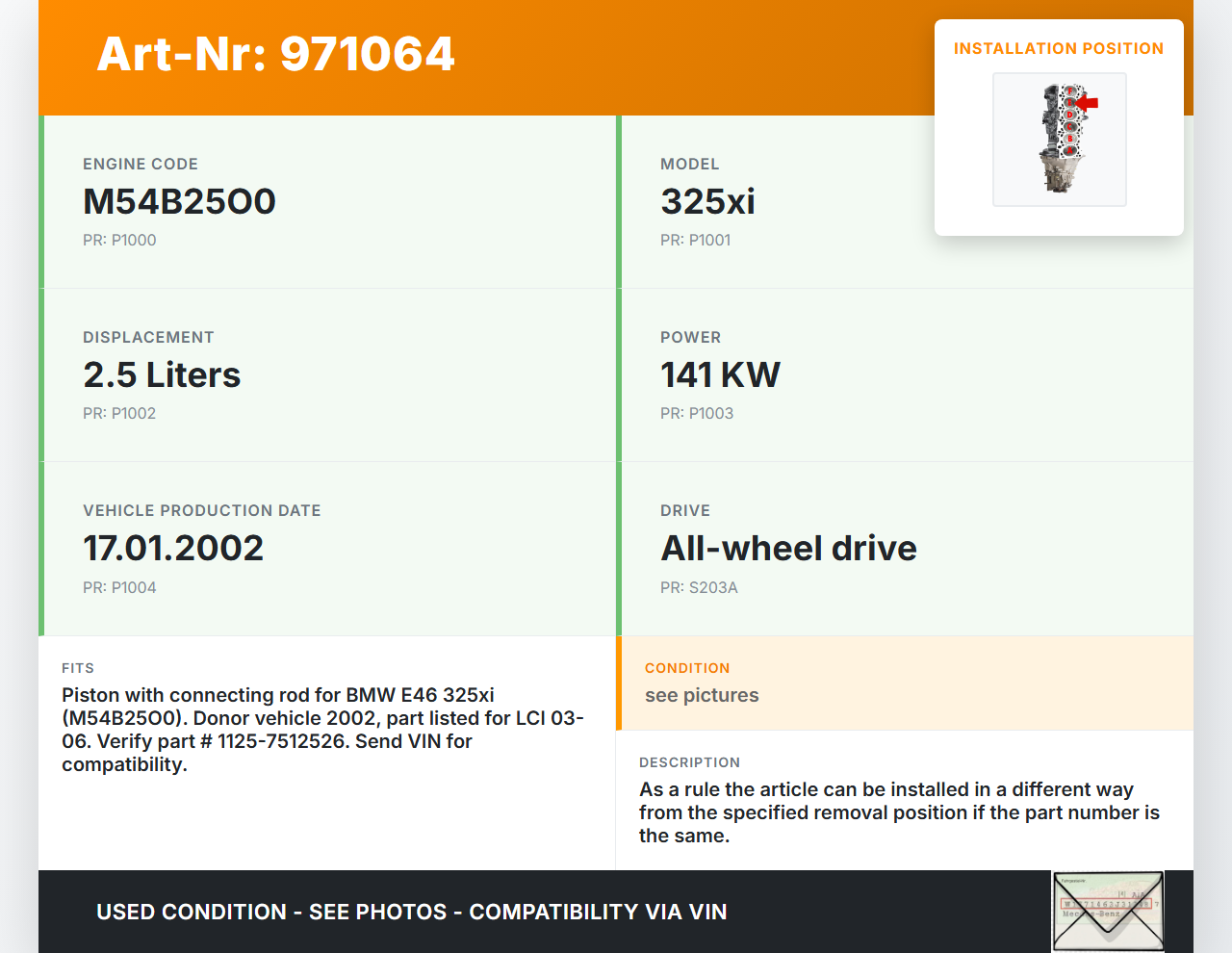Click the red arrow on engine diagram
This screenshot has height=953, width=1232.
click(x=1087, y=102)
